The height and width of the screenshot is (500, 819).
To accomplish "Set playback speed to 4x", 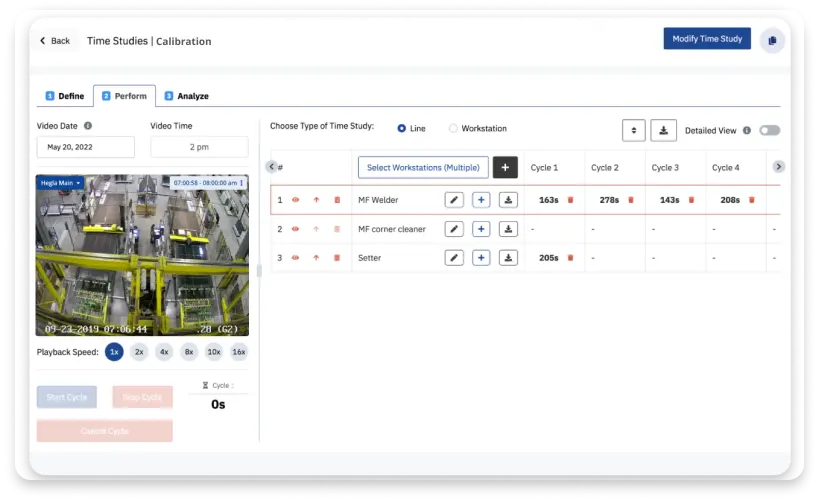I will (164, 352).
